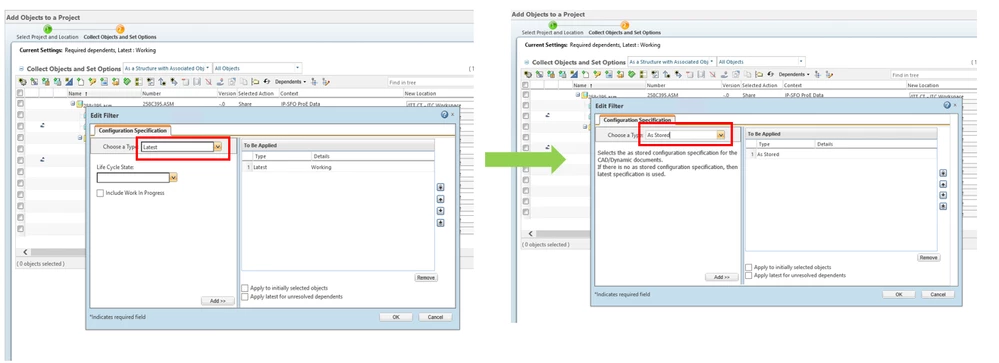Select the As Stored row in To Be Applied
Viewport: 999px width, 363px height.
tap(841, 155)
